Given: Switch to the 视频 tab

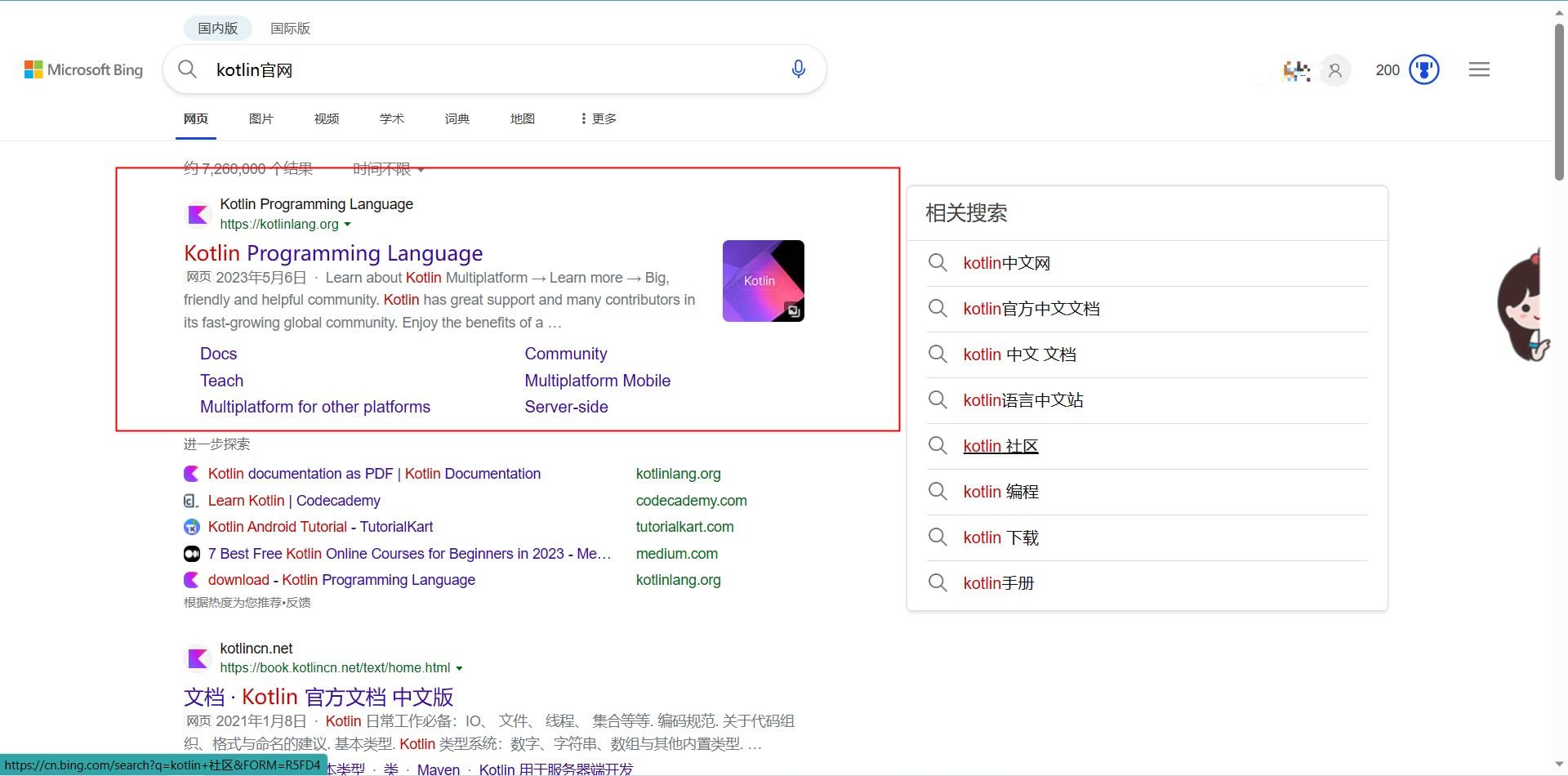Looking at the screenshot, I should tap(327, 119).
